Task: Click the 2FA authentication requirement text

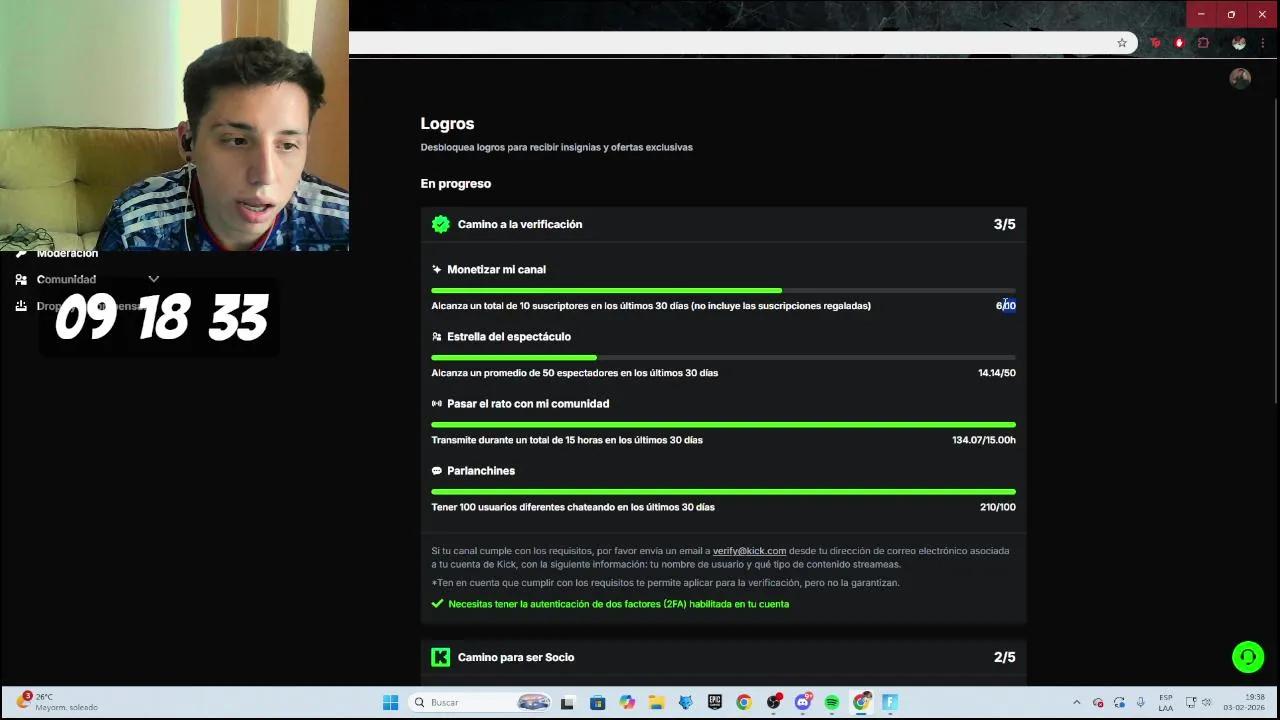Action: [618, 604]
